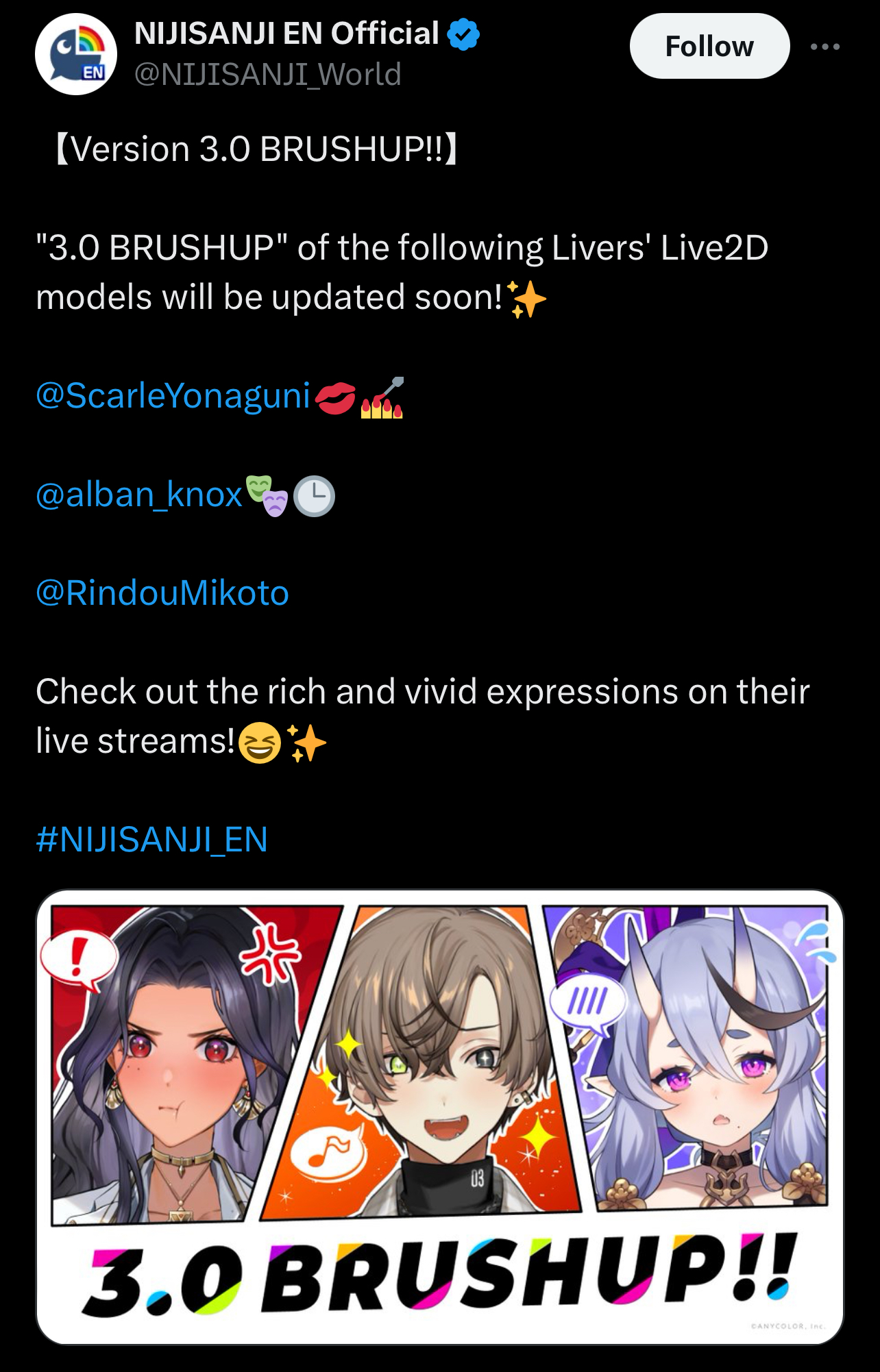The image size is (880, 1372).
Task: Follow the NIJISANJI EN Official account
Action: [x=709, y=46]
